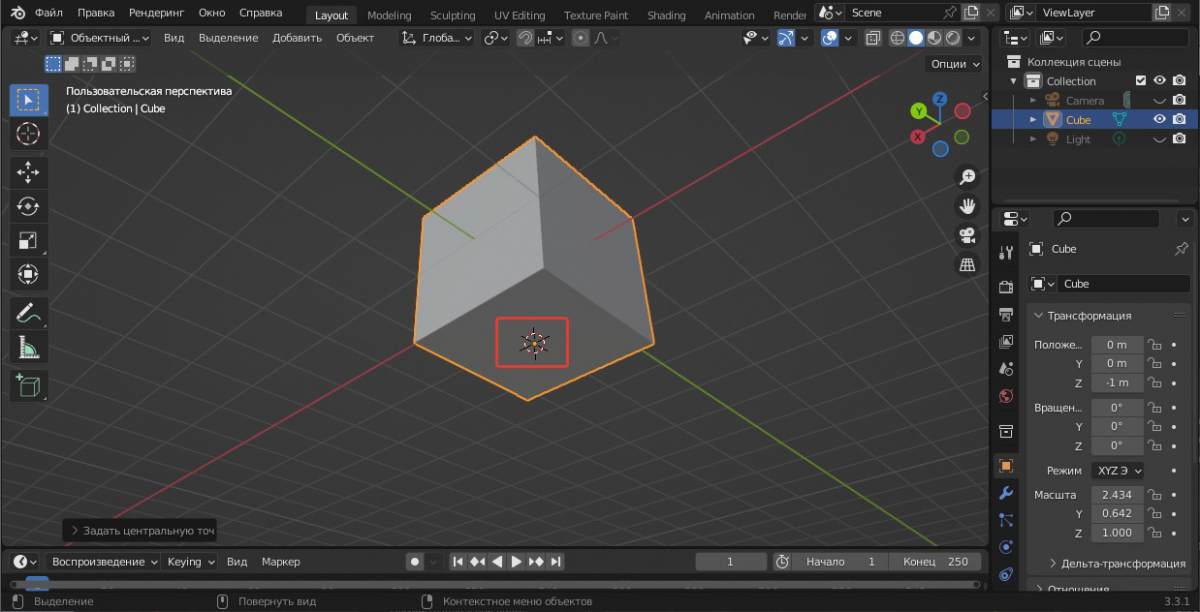Toggle X-ray display button

(x=872, y=38)
